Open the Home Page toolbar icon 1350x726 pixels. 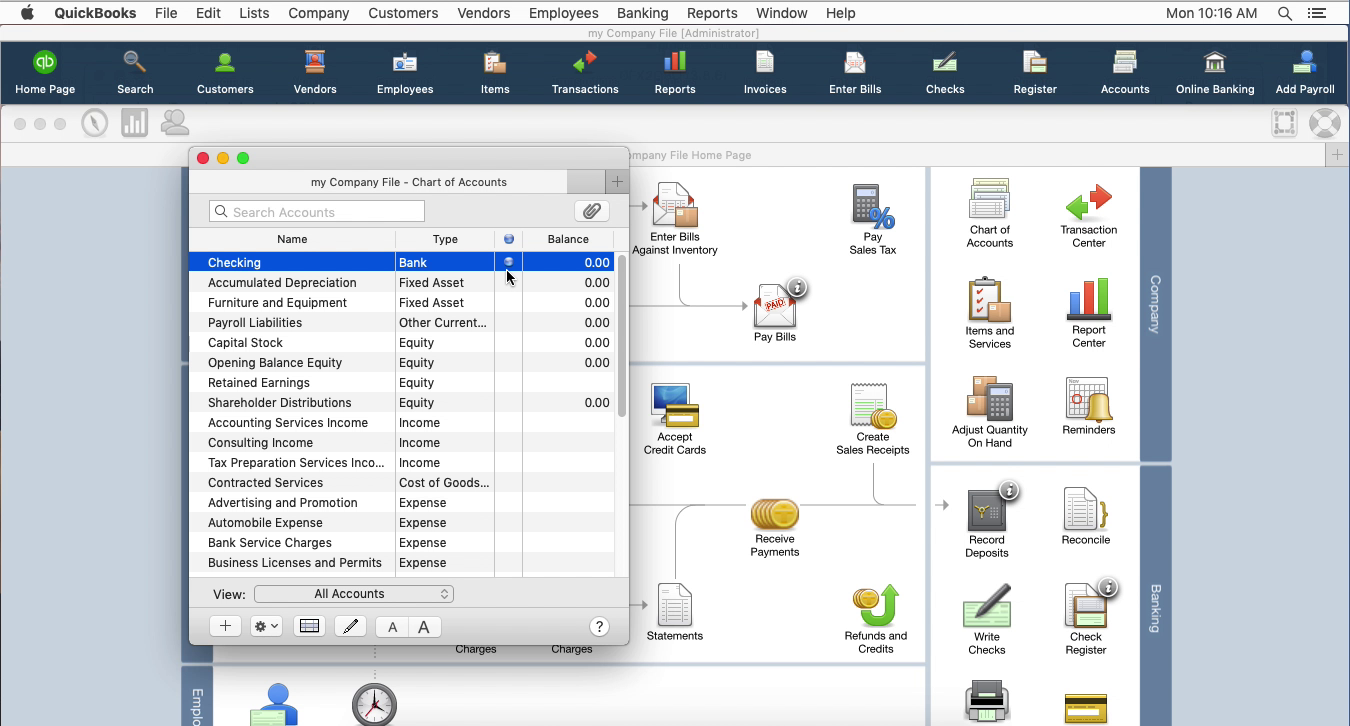45,72
